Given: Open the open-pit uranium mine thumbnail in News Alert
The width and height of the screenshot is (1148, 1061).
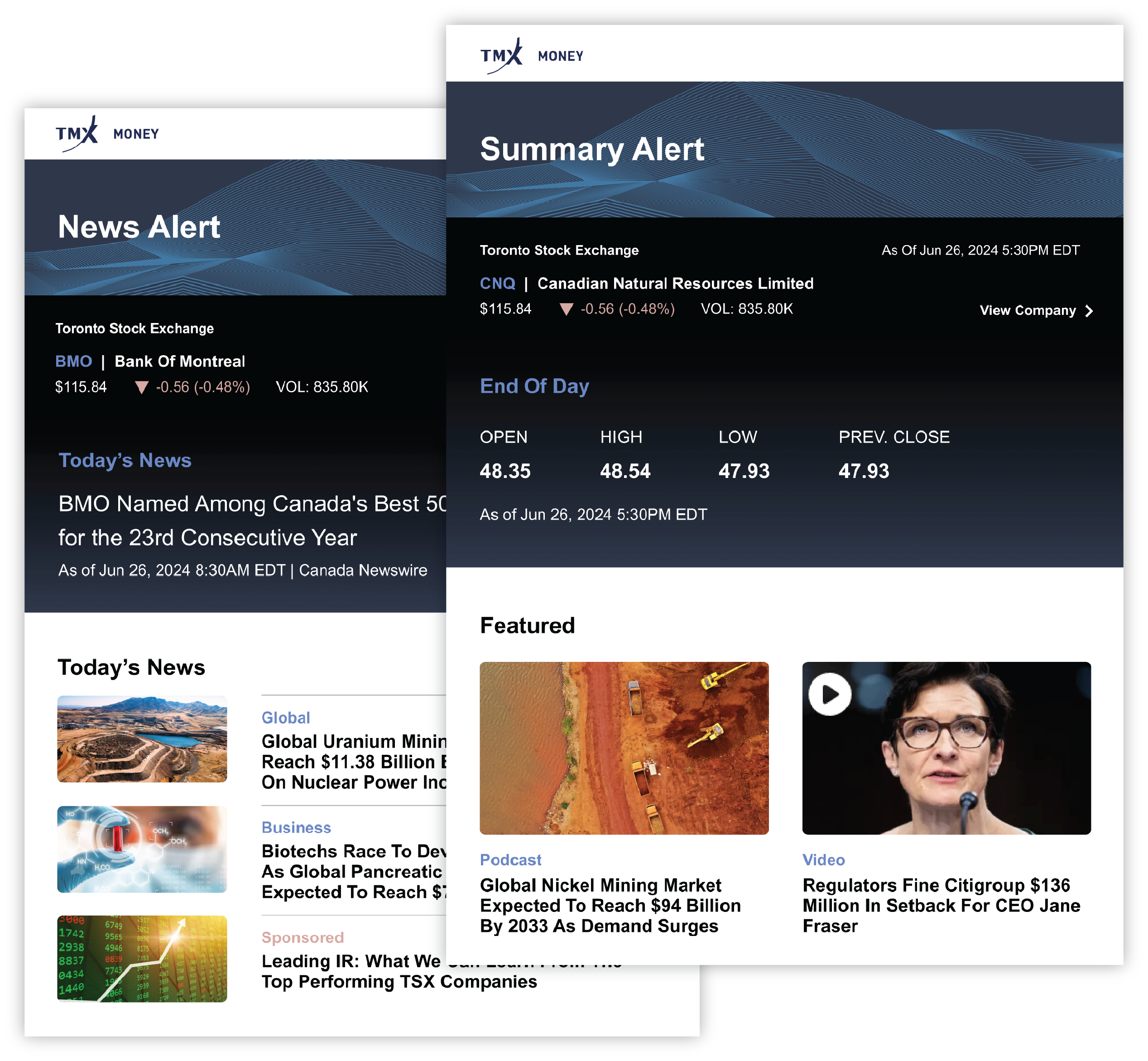Looking at the screenshot, I should [x=142, y=739].
